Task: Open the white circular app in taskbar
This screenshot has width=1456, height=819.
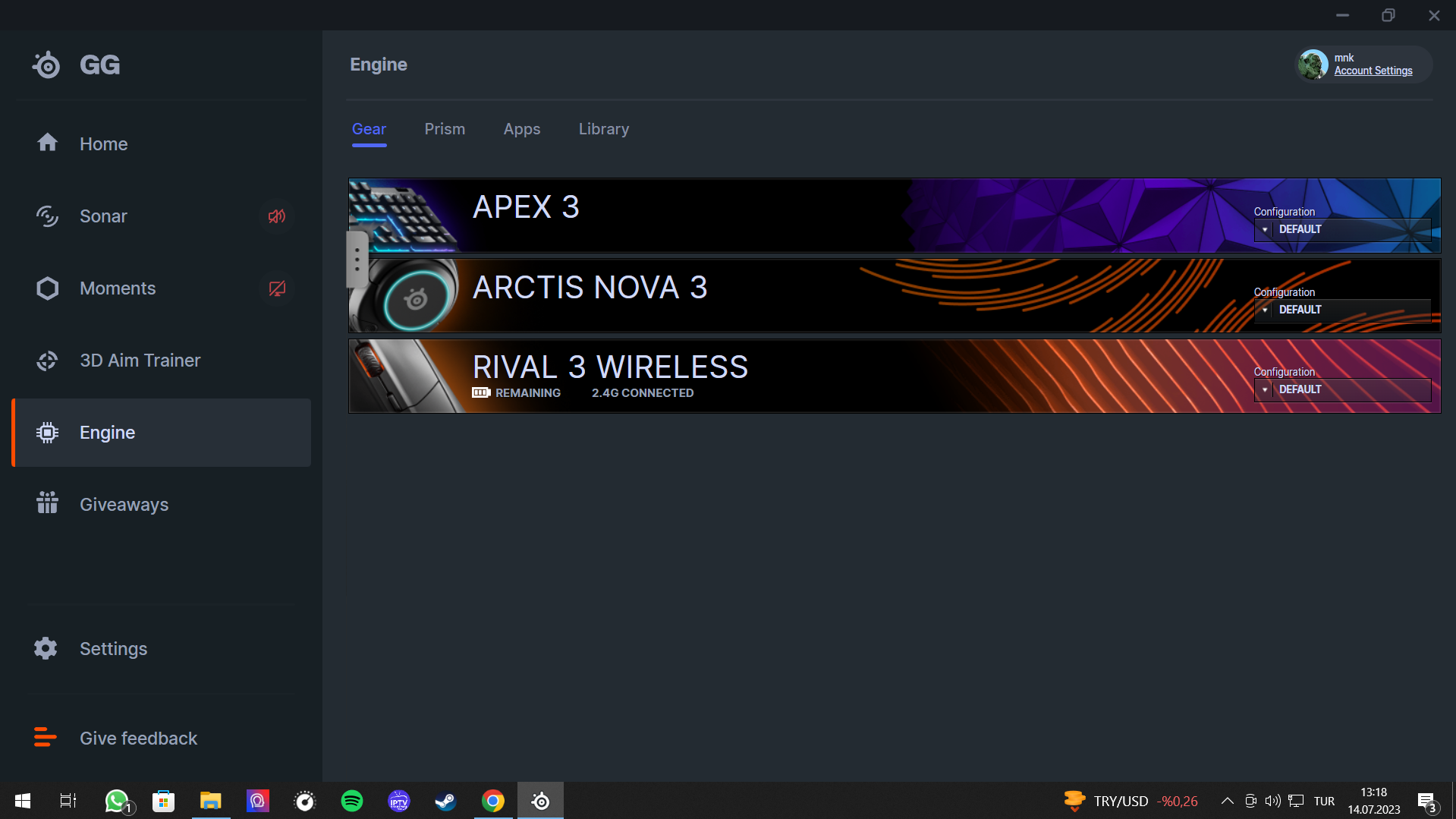Action: point(304,801)
